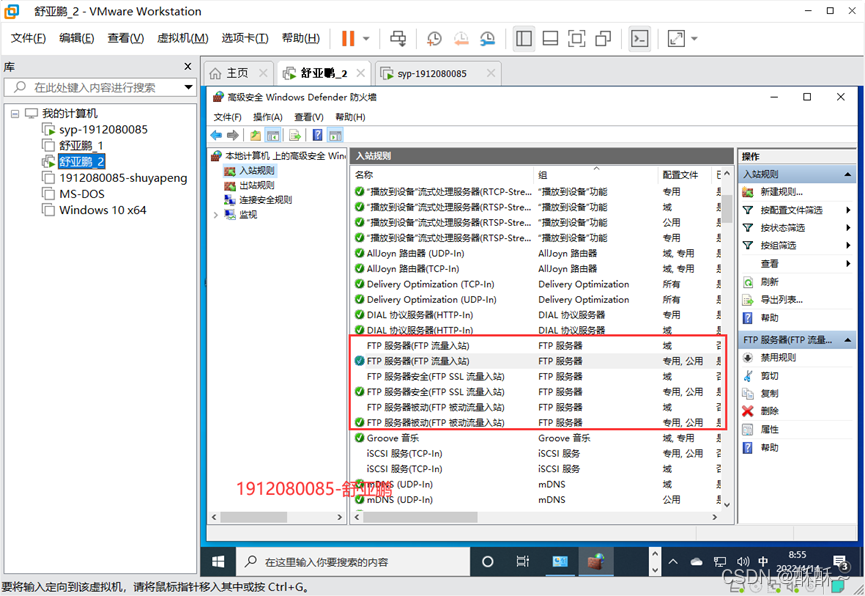Click firewall help toolbar icon
Screen dimensions: 865x596
click(x=318, y=135)
